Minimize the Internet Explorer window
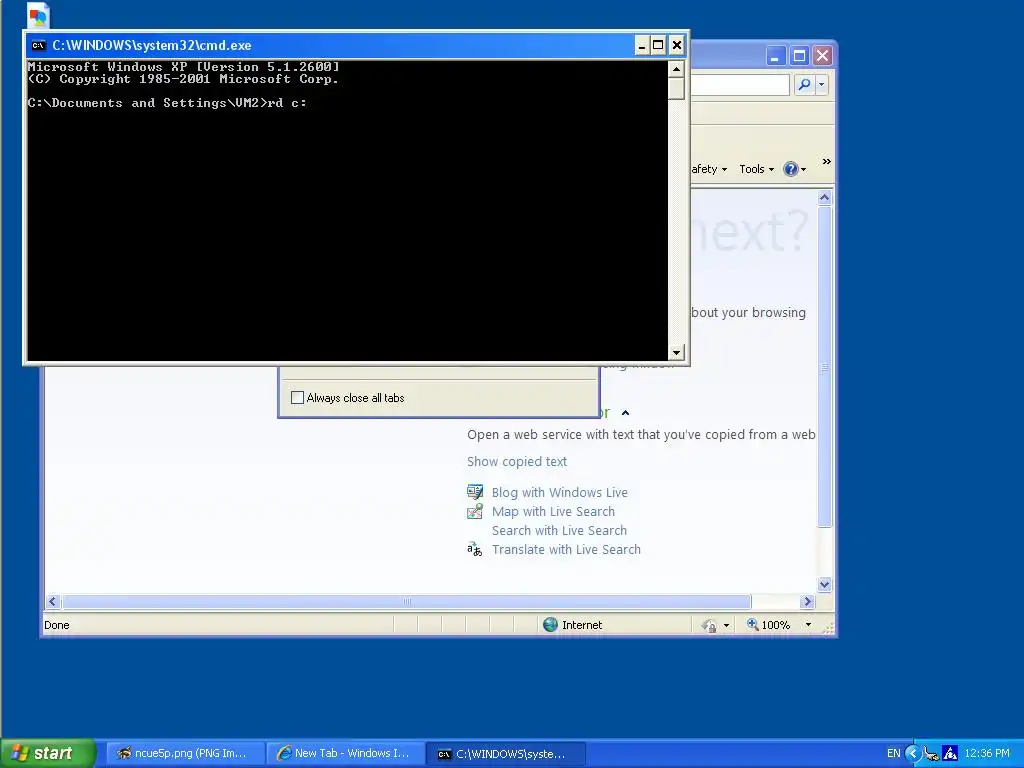The width and height of the screenshot is (1024, 768). click(775, 56)
